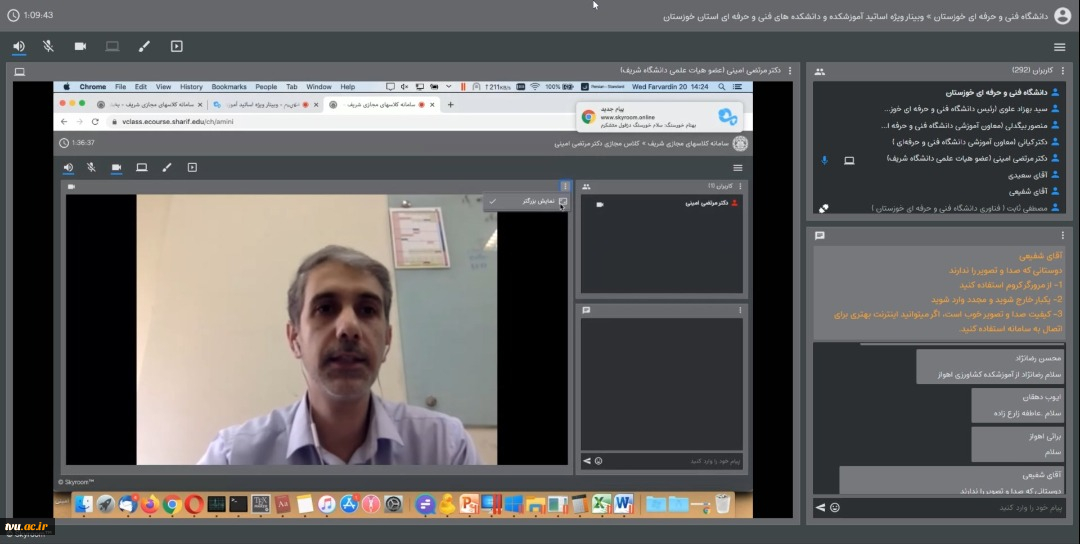Open the History menu in the Mac menu bar
The image size is (1080, 544).
[191, 87]
